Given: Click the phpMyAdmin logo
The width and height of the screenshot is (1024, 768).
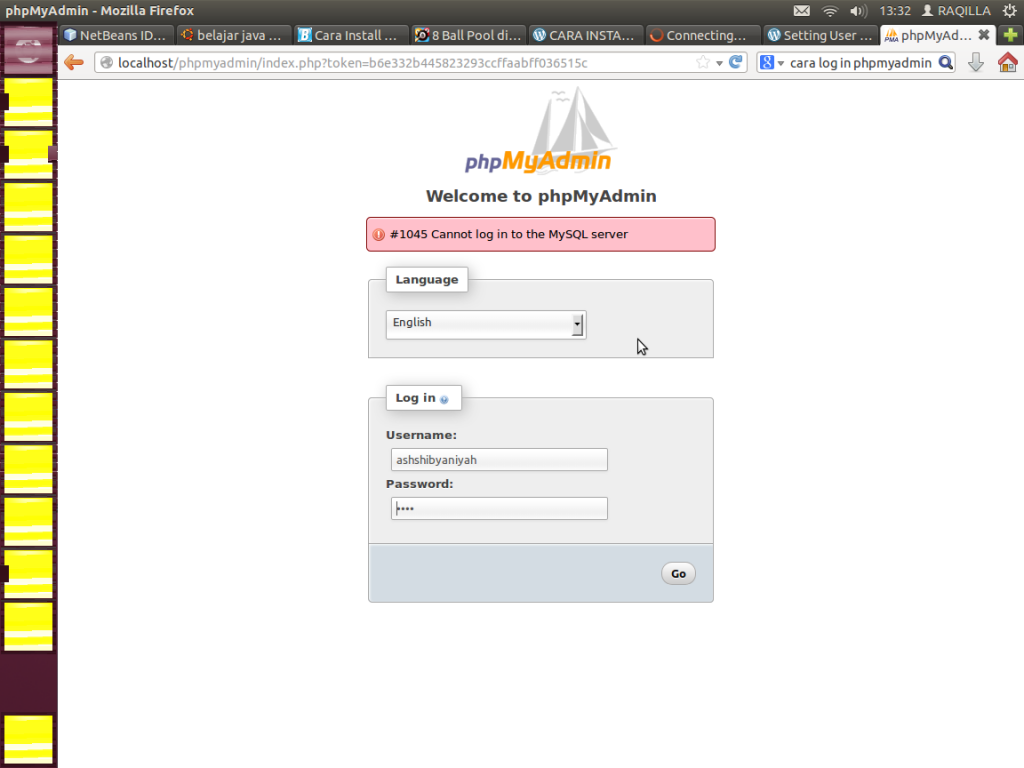Looking at the screenshot, I should coord(539,132).
